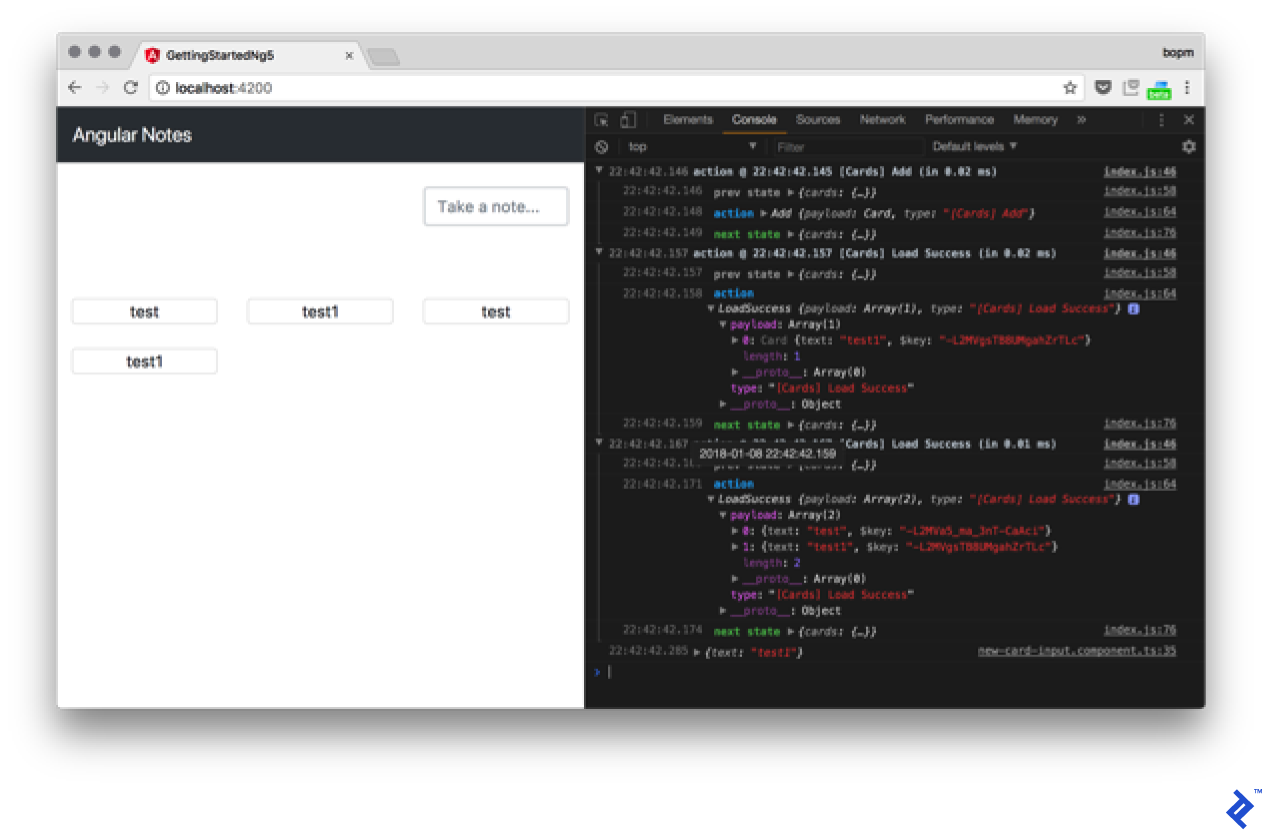Reload the page using the refresh icon
Screen dimensions: 1262x830
[130, 88]
